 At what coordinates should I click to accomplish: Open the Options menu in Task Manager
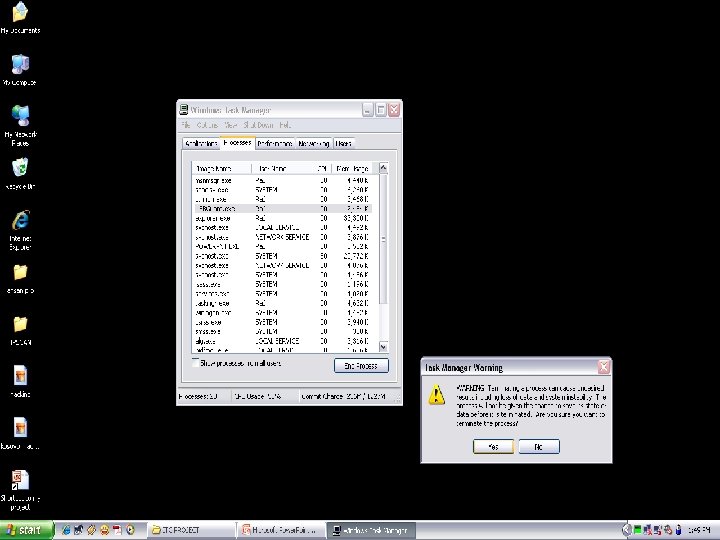coord(207,125)
